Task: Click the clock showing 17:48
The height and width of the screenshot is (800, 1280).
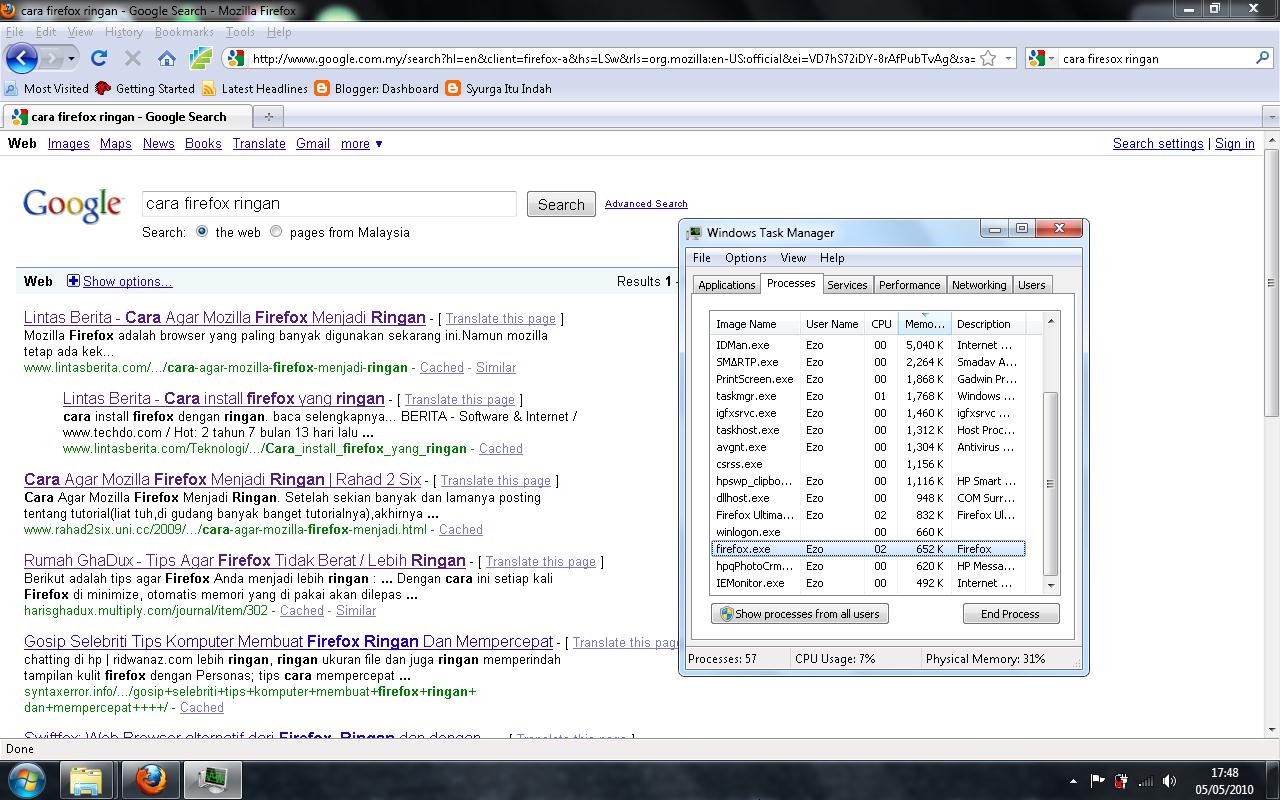Action: pos(1224,773)
